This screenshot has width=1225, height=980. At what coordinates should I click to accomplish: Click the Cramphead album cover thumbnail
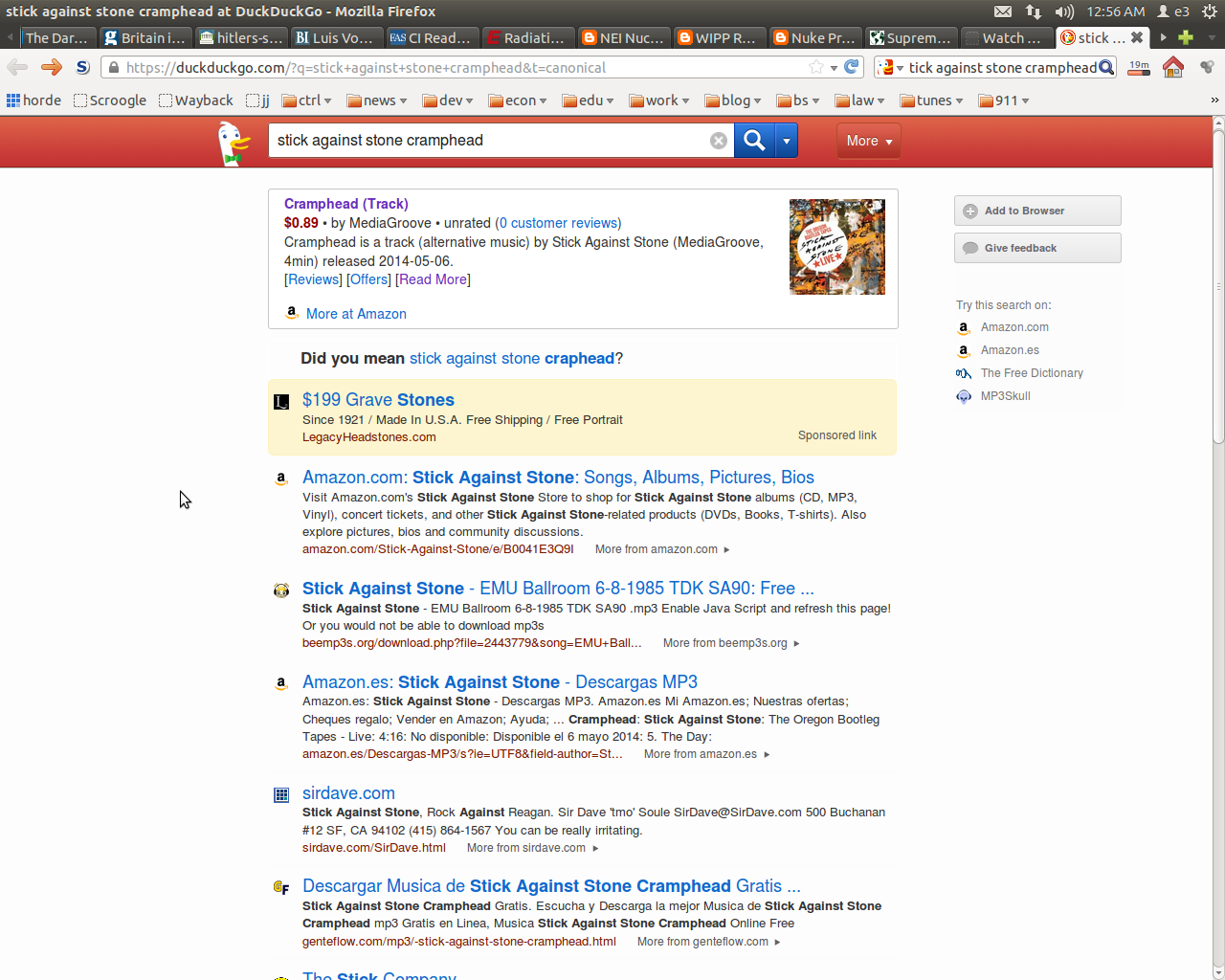(x=836, y=247)
